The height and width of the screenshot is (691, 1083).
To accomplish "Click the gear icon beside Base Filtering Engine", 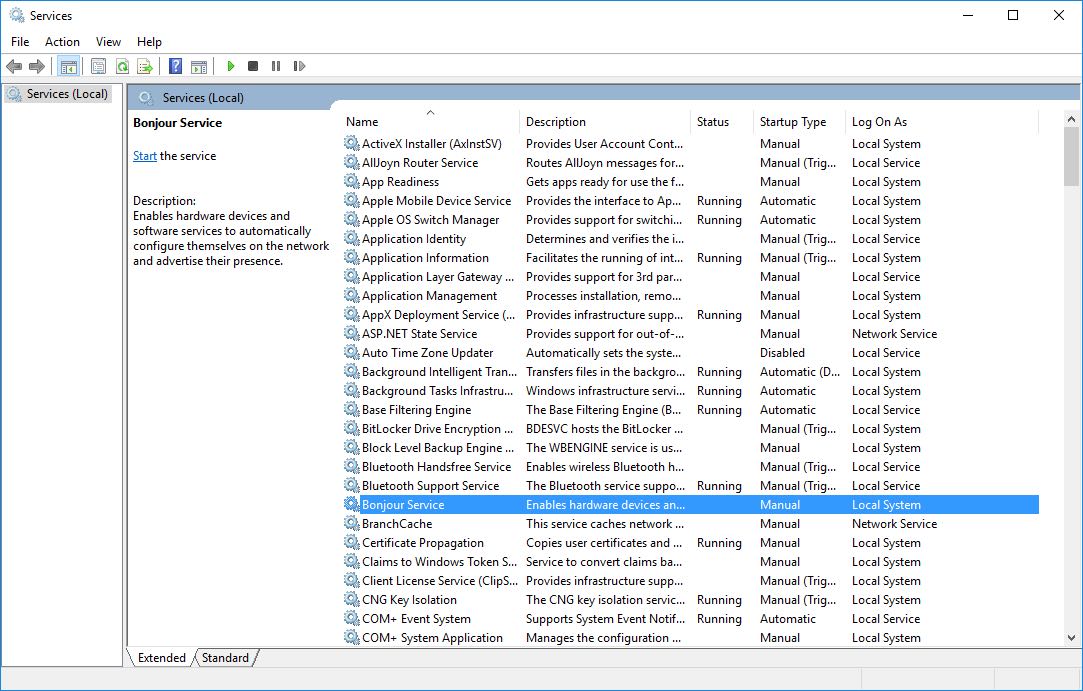I will click(x=352, y=410).
